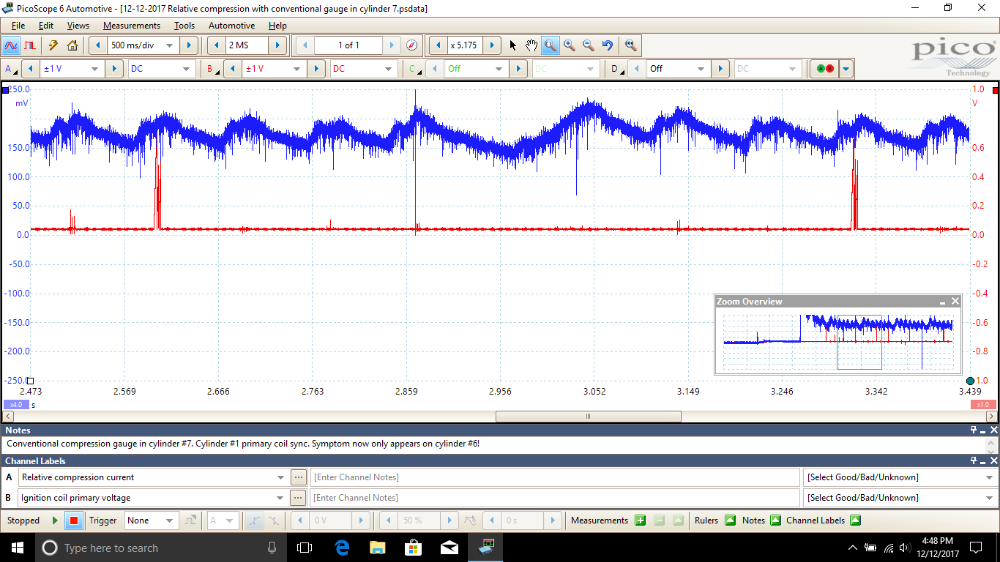Screen dimensions: 1000x562
Task: Switch to Scope Mode icon
Action: (11, 45)
